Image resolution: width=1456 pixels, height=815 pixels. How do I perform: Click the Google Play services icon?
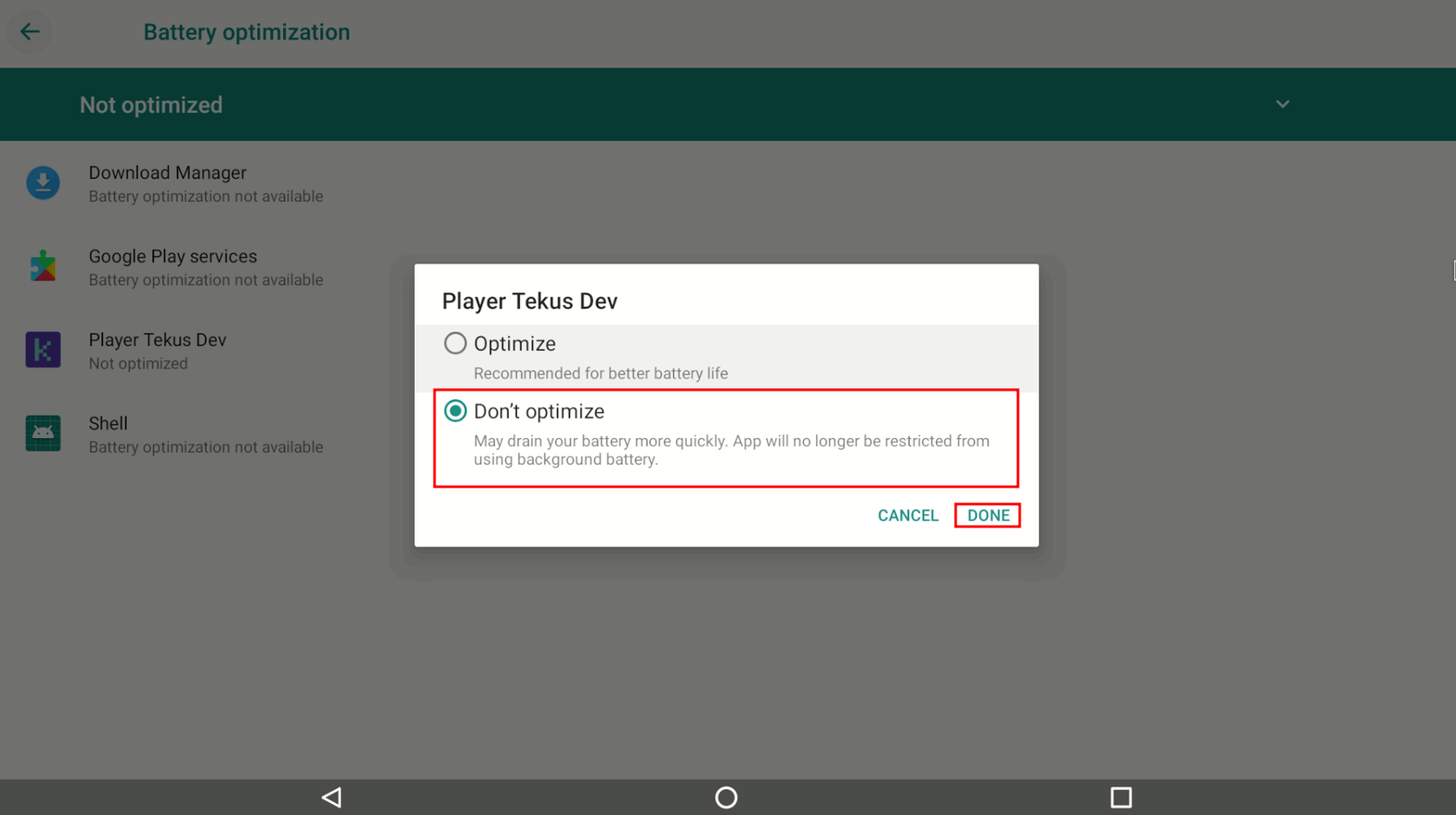pos(42,267)
